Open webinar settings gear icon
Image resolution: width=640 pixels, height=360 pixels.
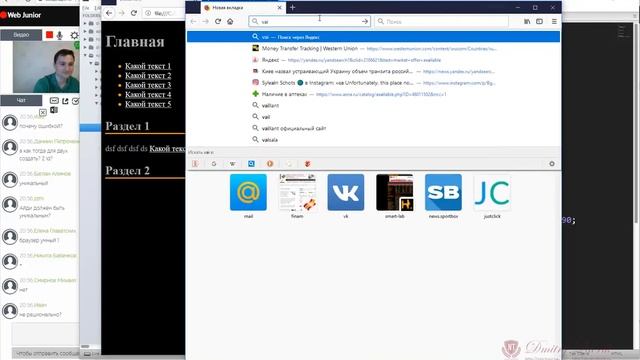pos(74,36)
